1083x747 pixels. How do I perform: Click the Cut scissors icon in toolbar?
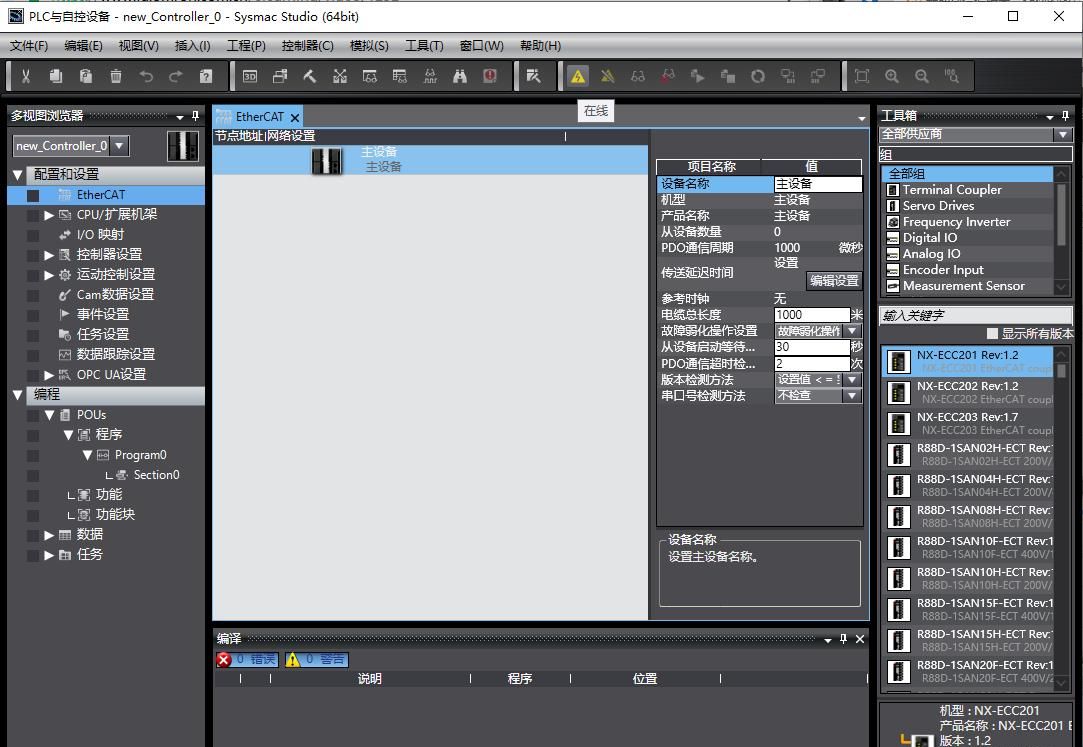(26, 76)
